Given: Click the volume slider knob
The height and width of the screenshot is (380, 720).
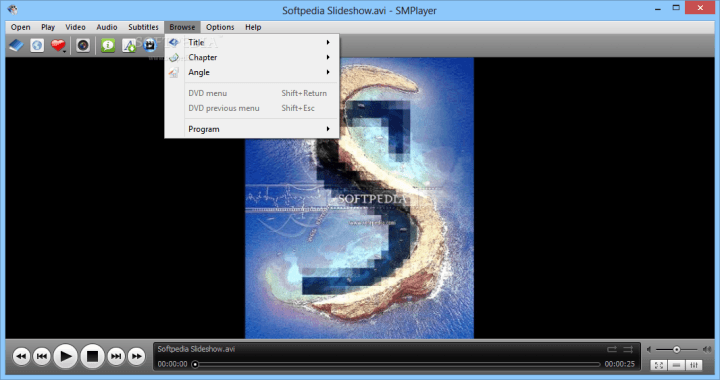Looking at the screenshot, I should [x=676, y=350].
